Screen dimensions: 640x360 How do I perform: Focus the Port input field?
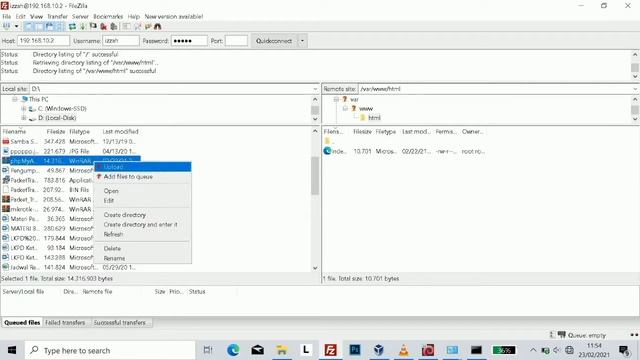pyautogui.click(x=236, y=41)
